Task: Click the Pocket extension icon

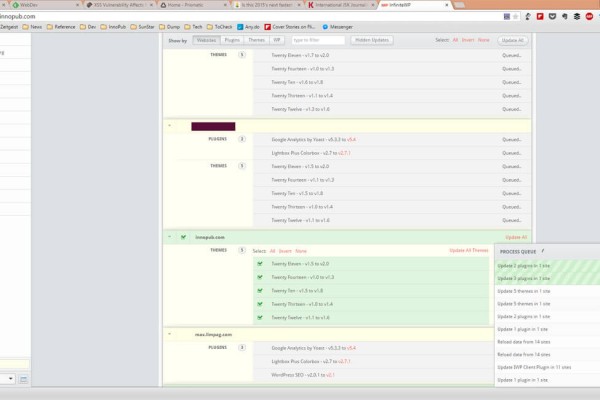Action: click(x=552, y=16)
